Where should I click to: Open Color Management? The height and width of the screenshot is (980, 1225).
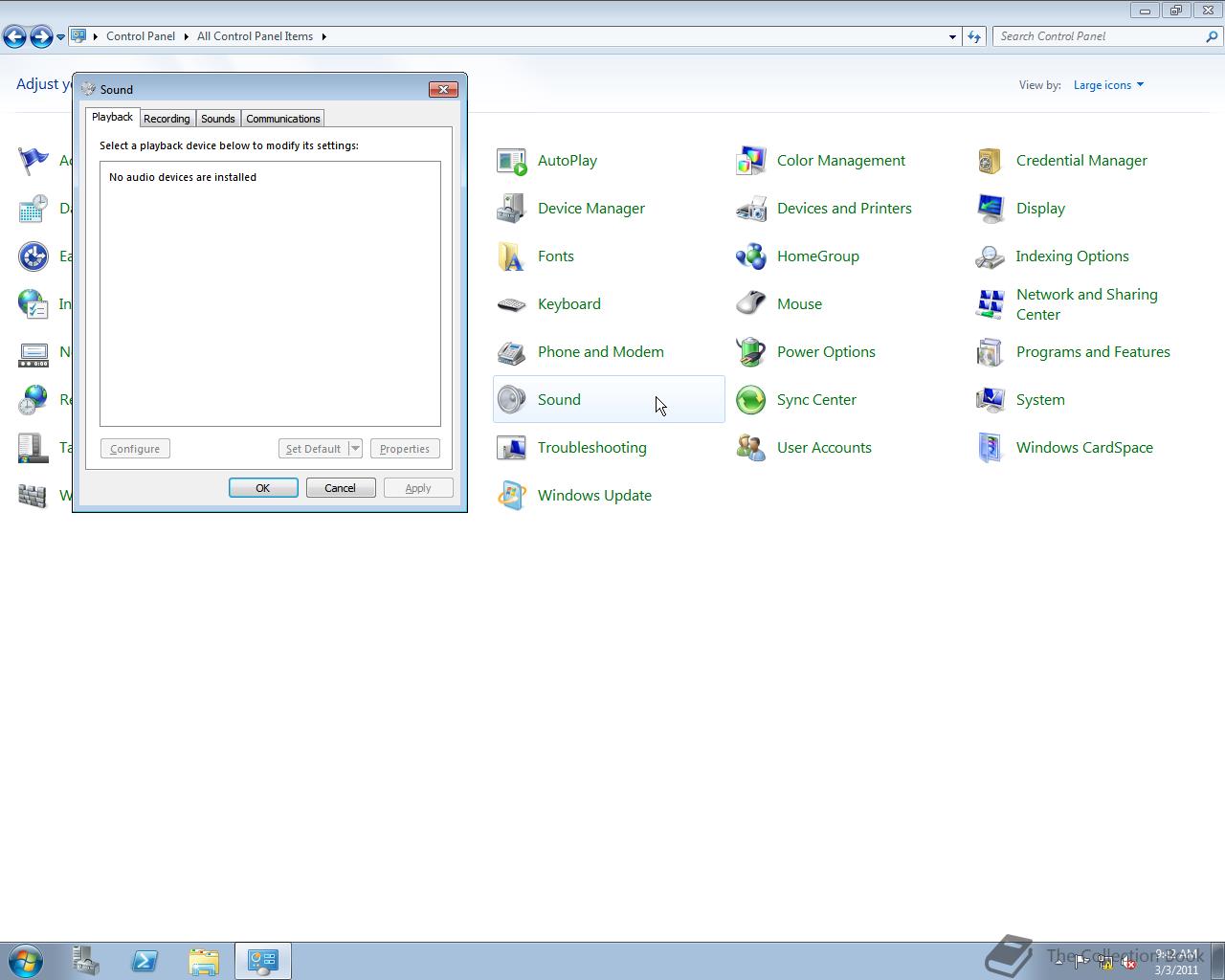840,161
